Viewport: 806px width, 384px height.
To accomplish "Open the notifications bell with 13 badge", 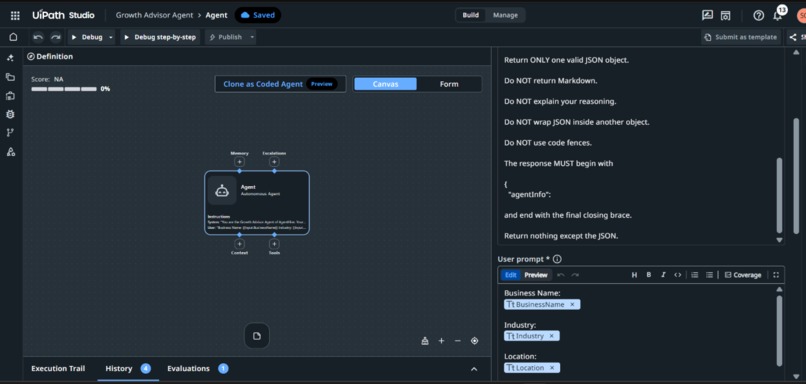I will coord(778,15).
